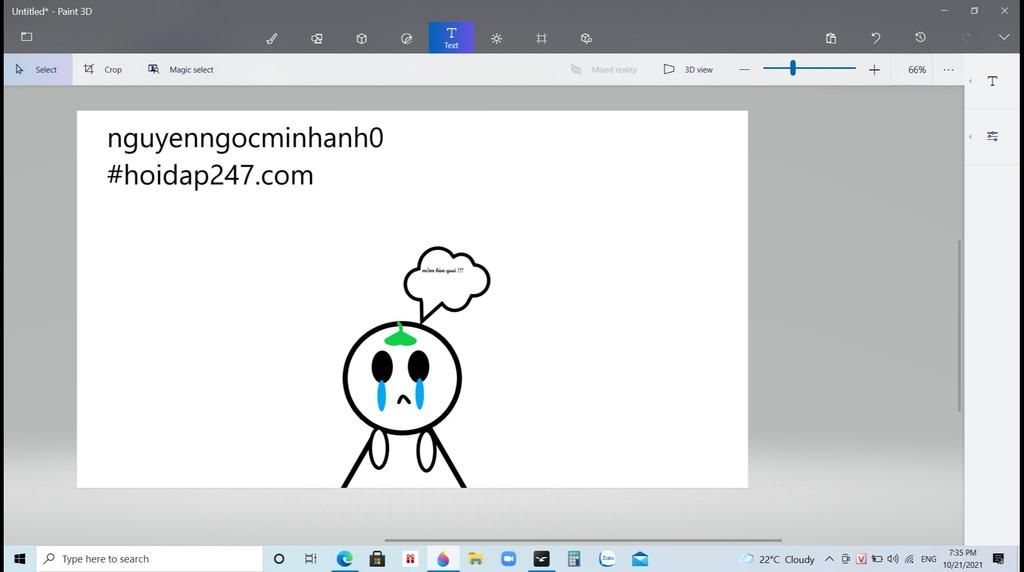Image resolution: width=1024 pixels, height=572 pixels.
Task: Undo the last action
Action: (876, 38)
